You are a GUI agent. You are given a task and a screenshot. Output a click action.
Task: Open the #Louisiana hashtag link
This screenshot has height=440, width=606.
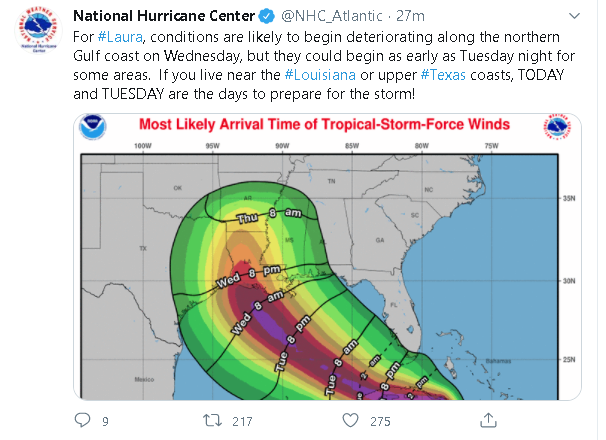pyautogui.click(x=320, y=75)
